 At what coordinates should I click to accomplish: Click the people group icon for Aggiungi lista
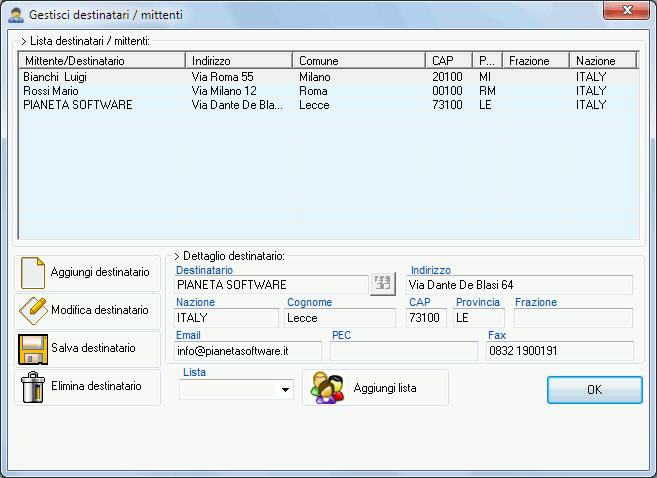click(x=327, y=388)
